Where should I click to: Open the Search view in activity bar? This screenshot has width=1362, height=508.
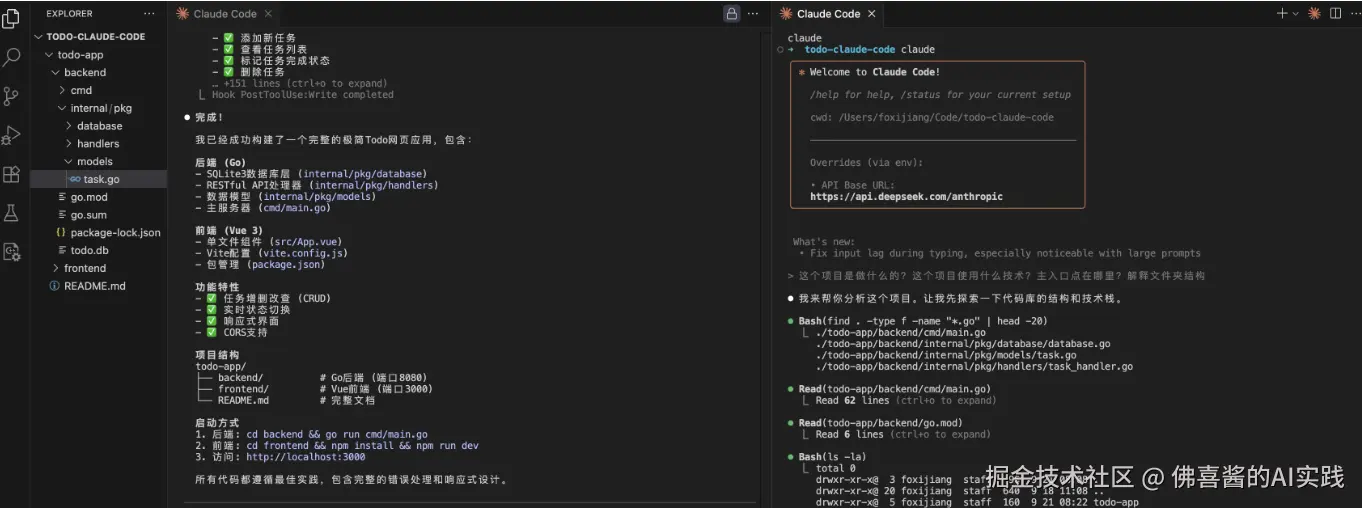click(x=12, y=57)
